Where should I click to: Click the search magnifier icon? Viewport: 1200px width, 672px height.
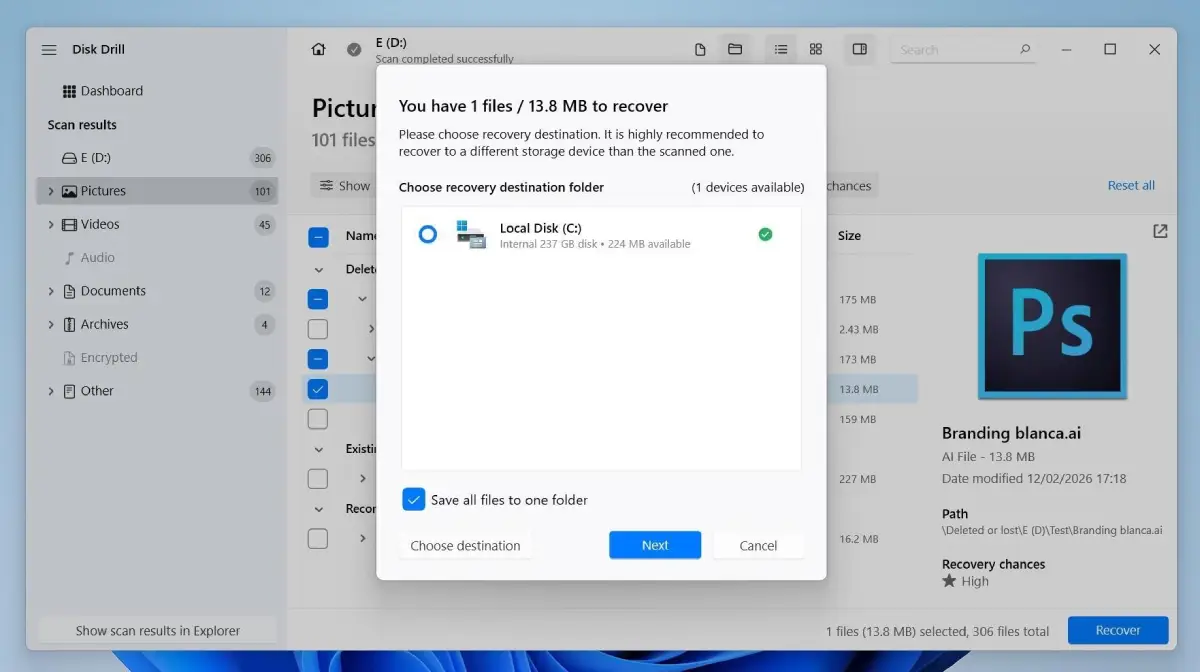tap(1025, 49)
